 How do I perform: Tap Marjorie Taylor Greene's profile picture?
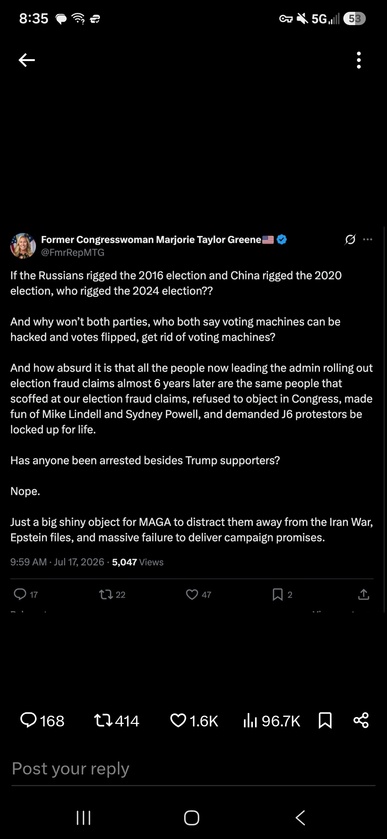click(23, 246)
